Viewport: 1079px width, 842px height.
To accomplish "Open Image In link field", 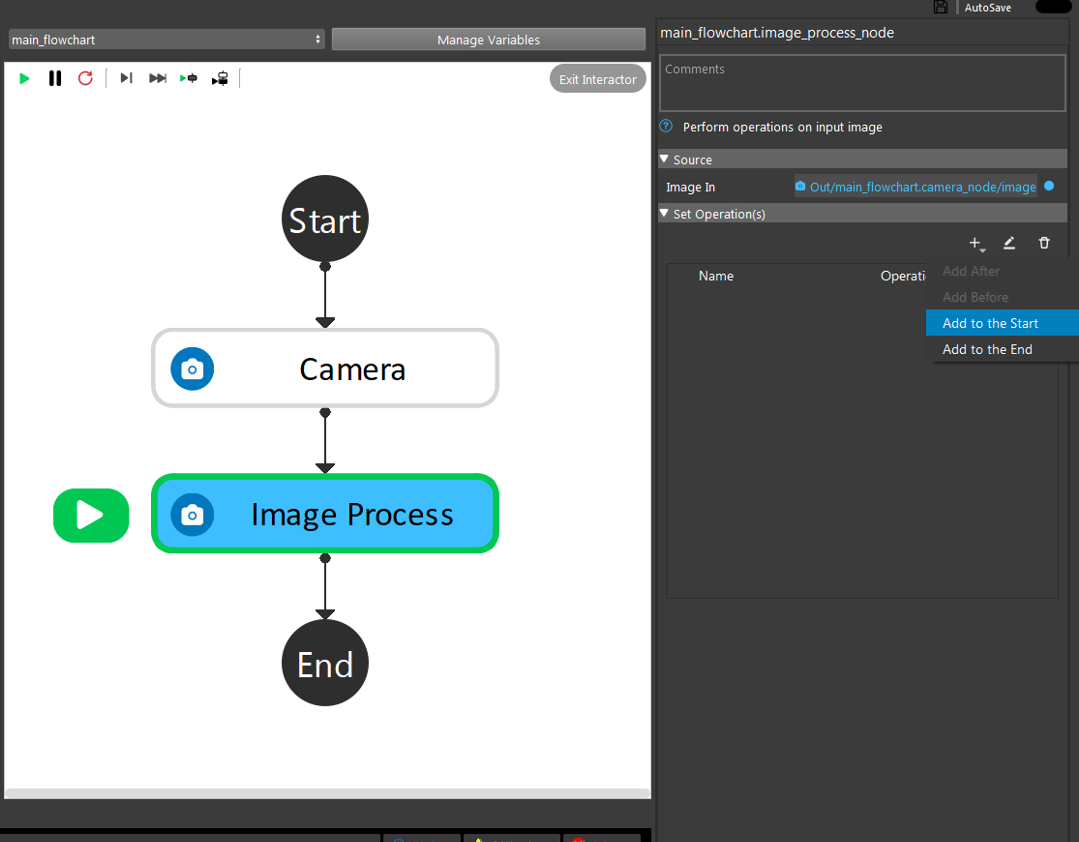I will pos(916,187).
